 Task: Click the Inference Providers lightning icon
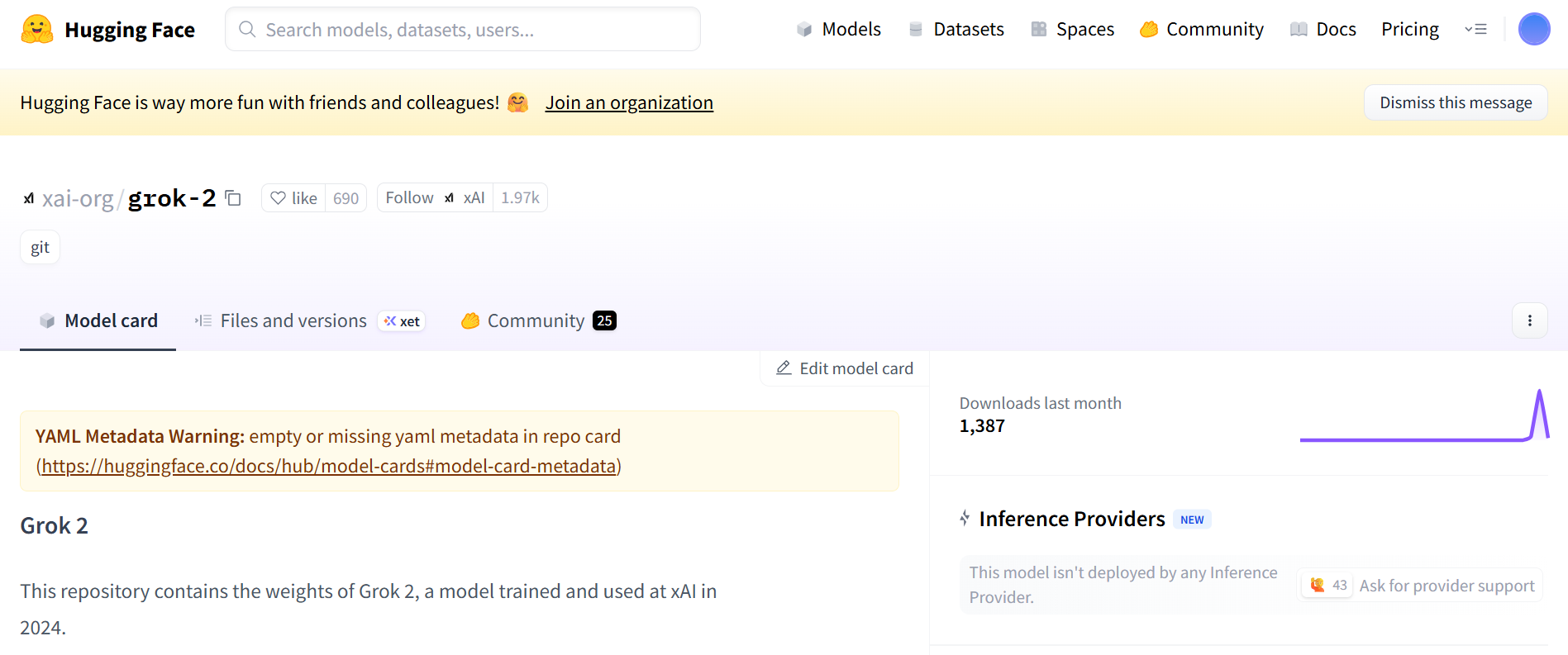[x=965, y=519]
